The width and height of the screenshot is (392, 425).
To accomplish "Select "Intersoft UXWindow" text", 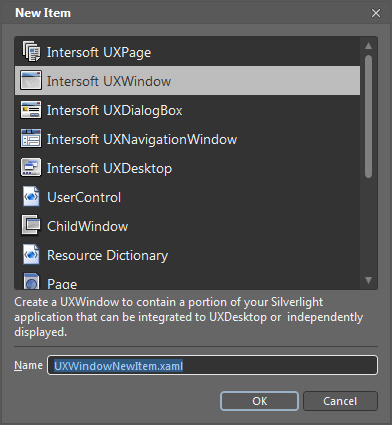I will (109, 81).
